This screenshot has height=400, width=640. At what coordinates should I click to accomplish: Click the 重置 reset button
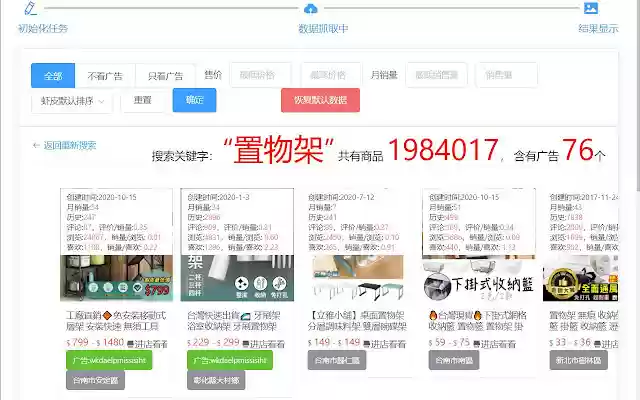[143, 100]
